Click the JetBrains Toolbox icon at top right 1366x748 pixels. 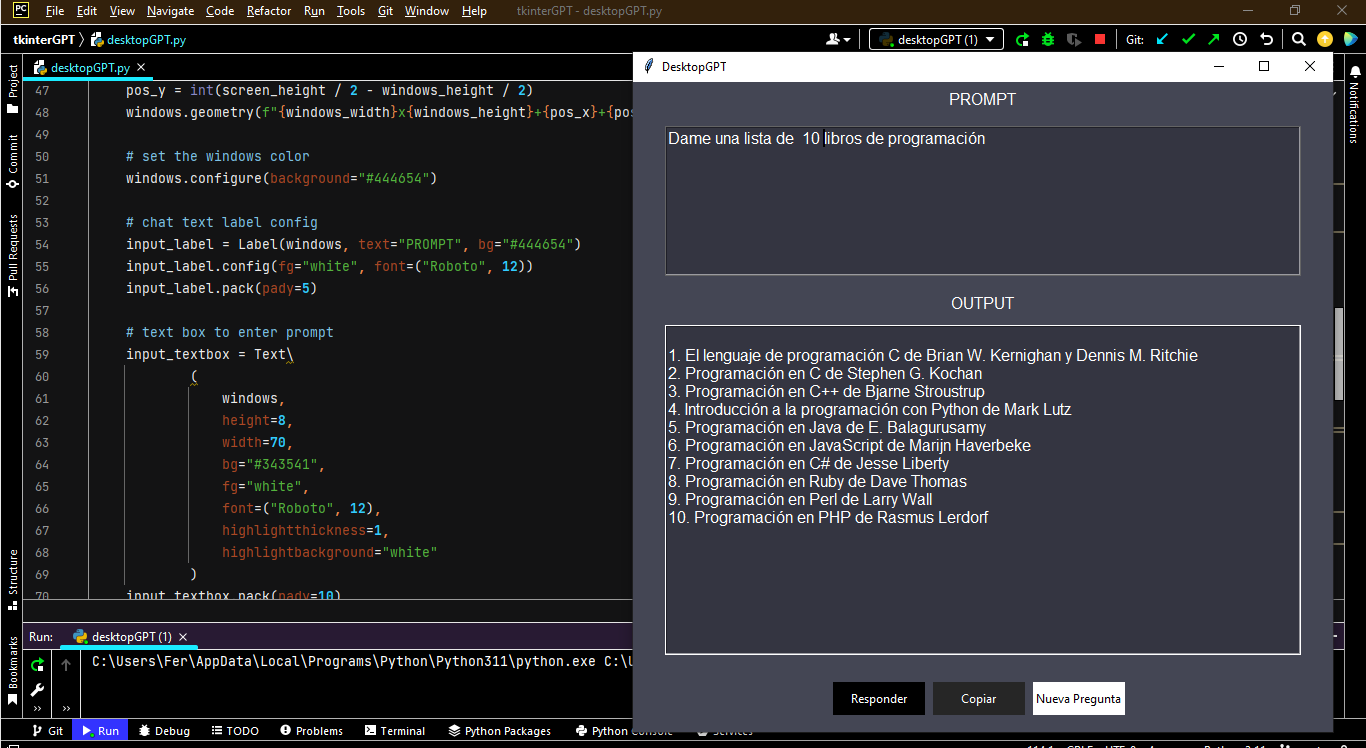click(x=1351, y=40)
